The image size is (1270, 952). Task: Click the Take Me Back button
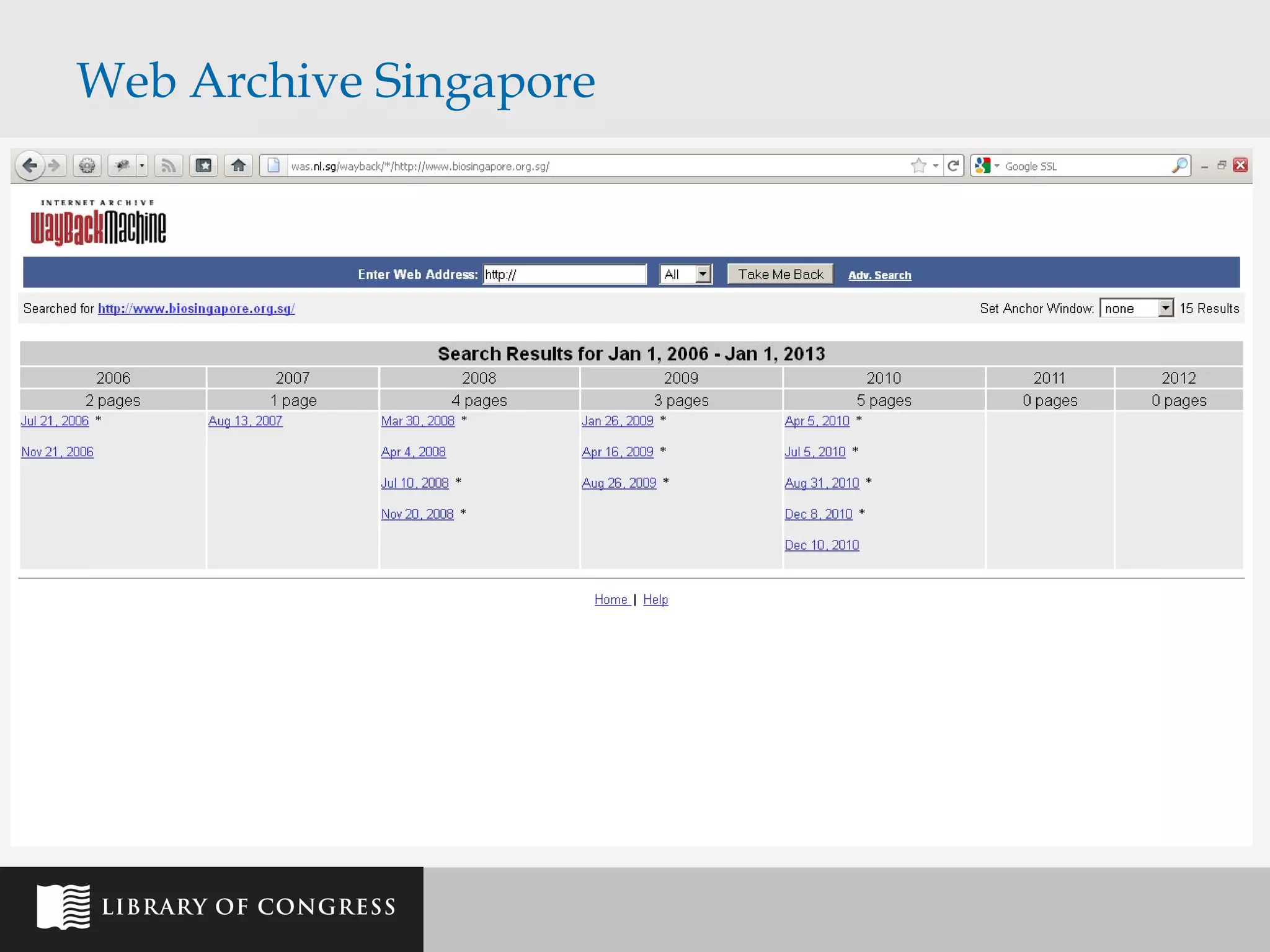780,274
